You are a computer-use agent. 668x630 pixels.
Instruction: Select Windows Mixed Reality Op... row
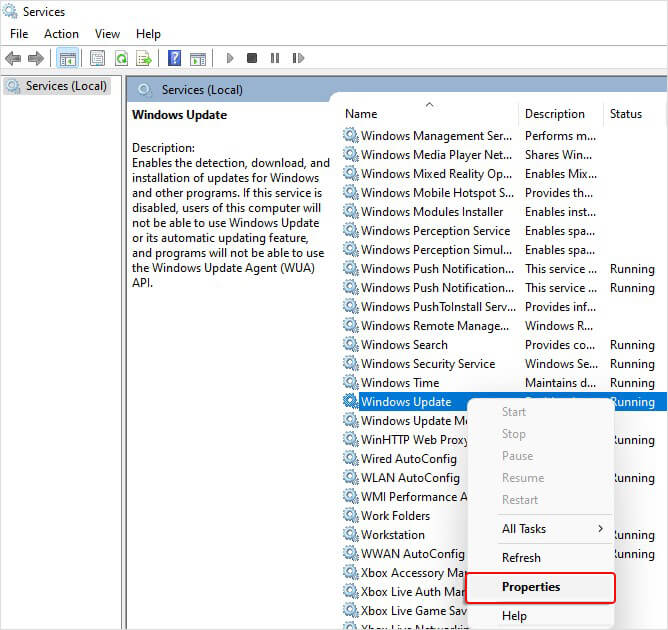tap(436, 174)
